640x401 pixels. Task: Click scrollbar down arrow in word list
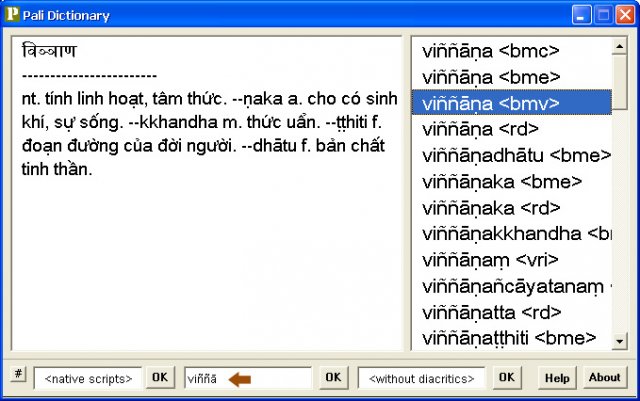[x=619, y=341]
